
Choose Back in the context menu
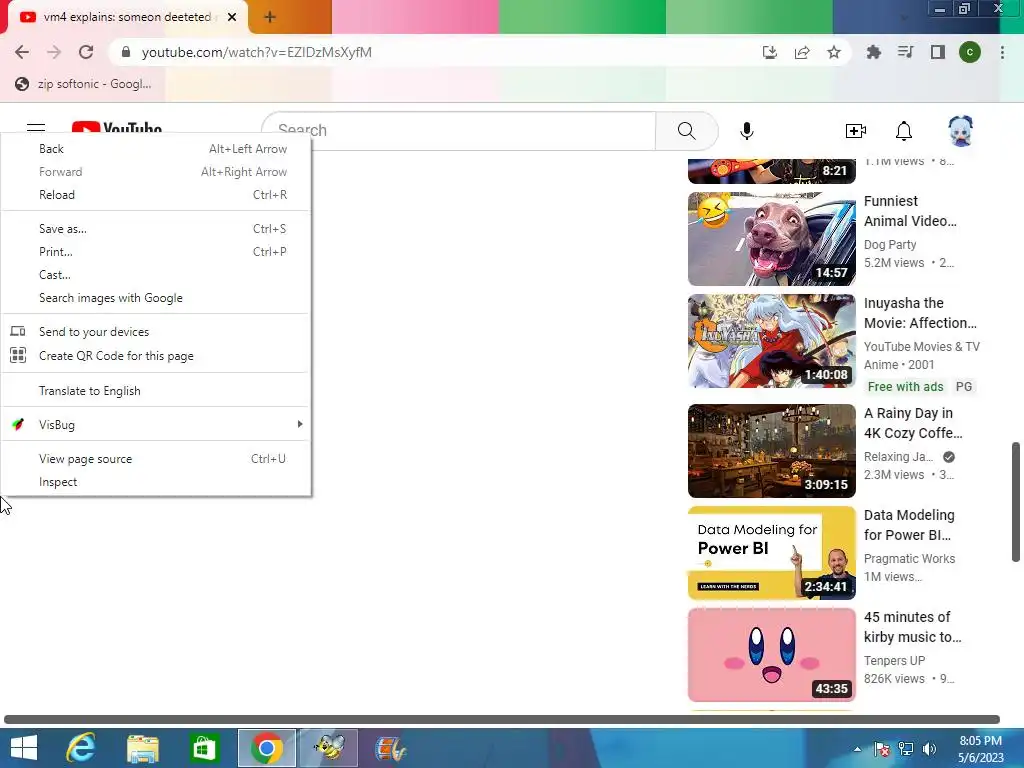pyautogui.click(x=156, y=149)
